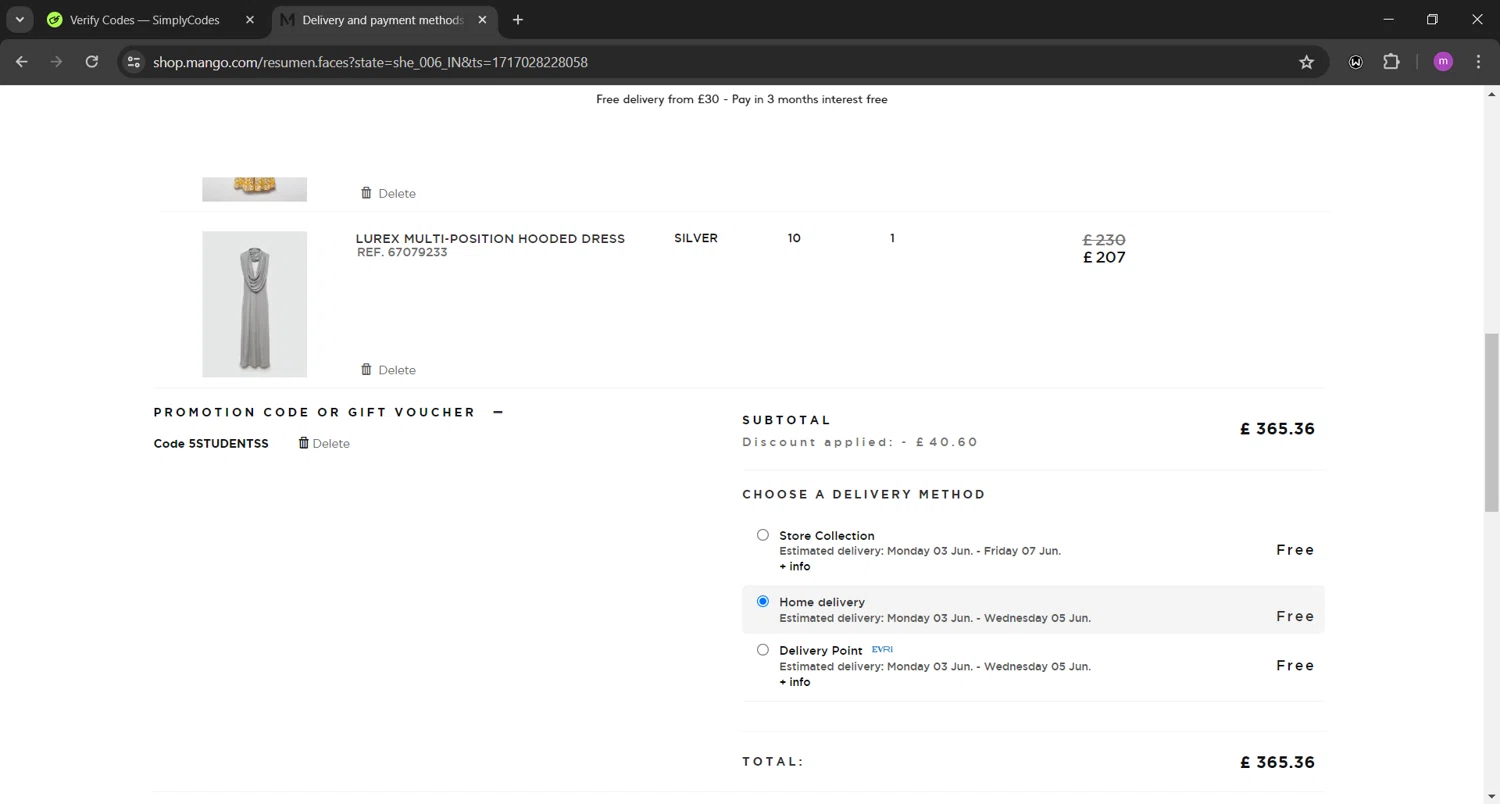
Task: Restore down the Chrome window
Action: point(1432,19)
